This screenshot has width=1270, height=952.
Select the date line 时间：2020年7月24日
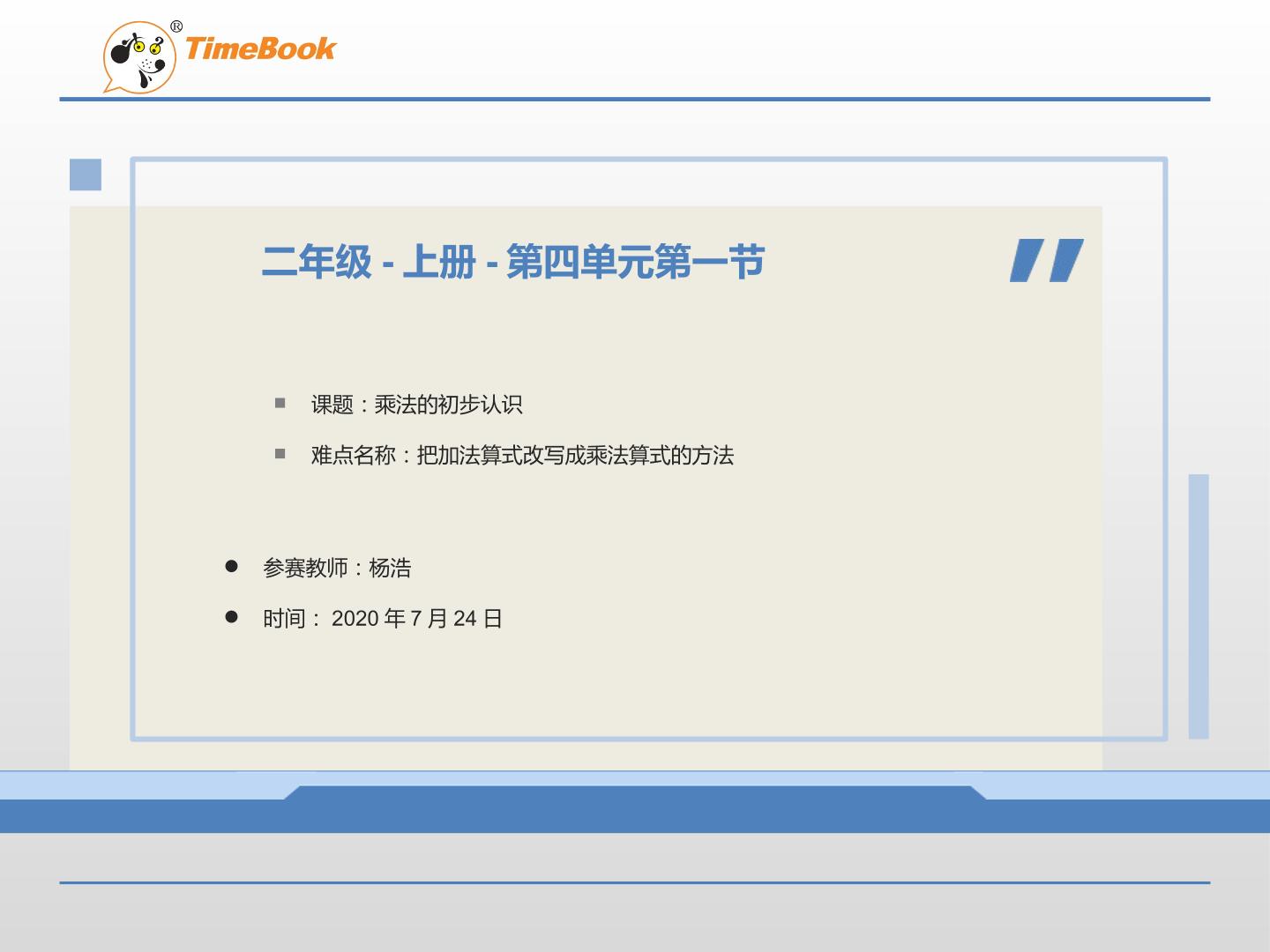point(383,619)
